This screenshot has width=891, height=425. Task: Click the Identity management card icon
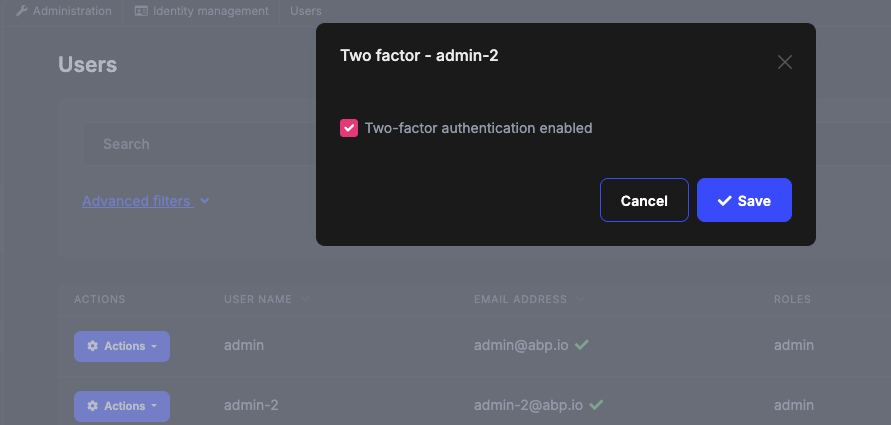[141, 11]
